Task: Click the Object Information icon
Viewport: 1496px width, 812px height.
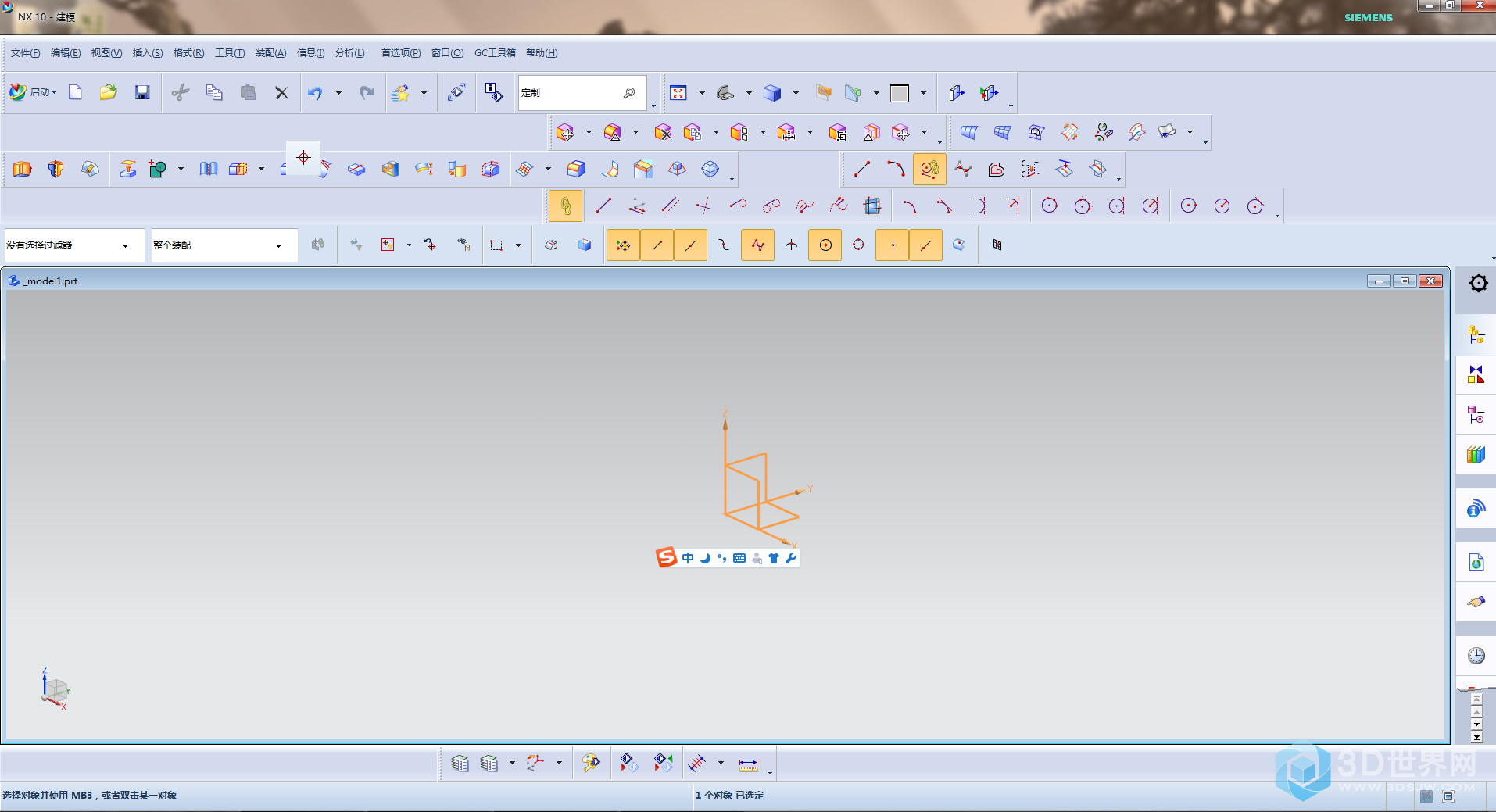Action: (493, 92)
